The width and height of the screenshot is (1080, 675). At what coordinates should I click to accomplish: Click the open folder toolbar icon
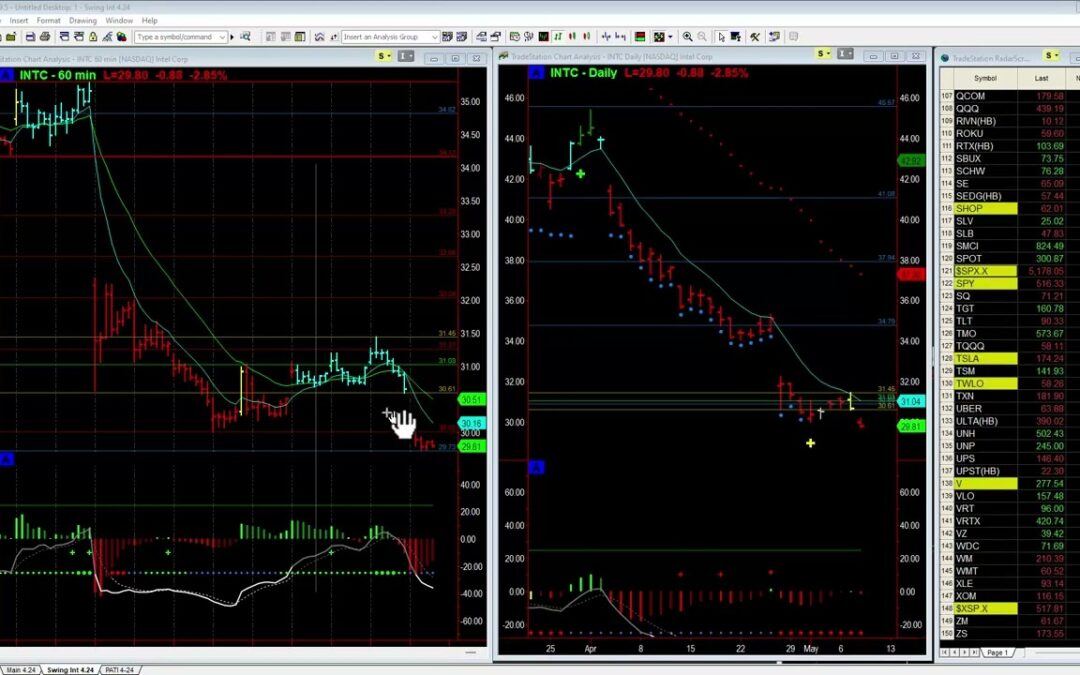(11, 37)
